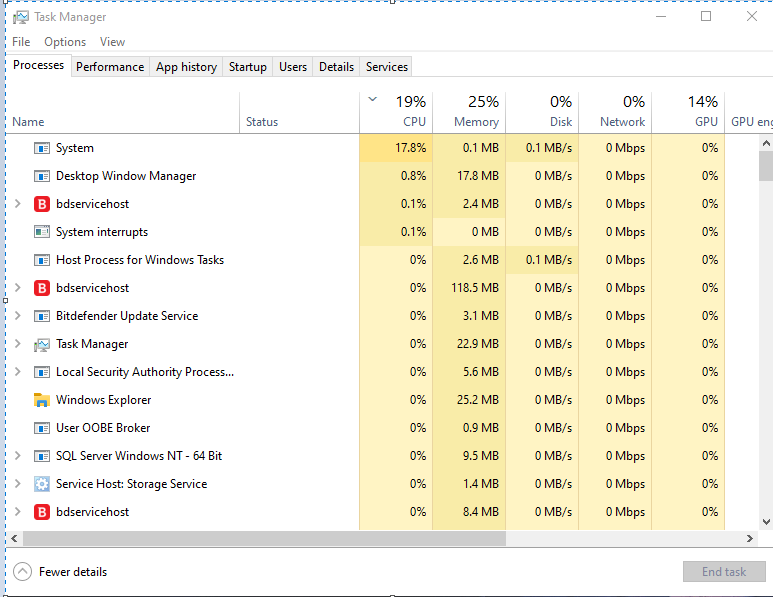Click the Windows Explorer folder icon
Image resolution: width=773 pixels, height=597 pixels.
pyautogui.click(x=42, y=400)
